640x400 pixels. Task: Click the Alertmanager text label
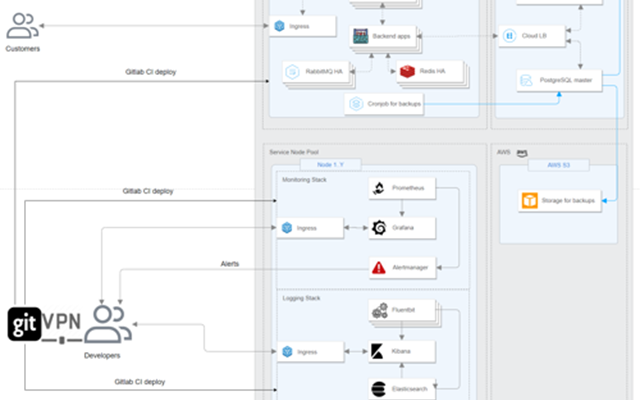click(410, 268)
